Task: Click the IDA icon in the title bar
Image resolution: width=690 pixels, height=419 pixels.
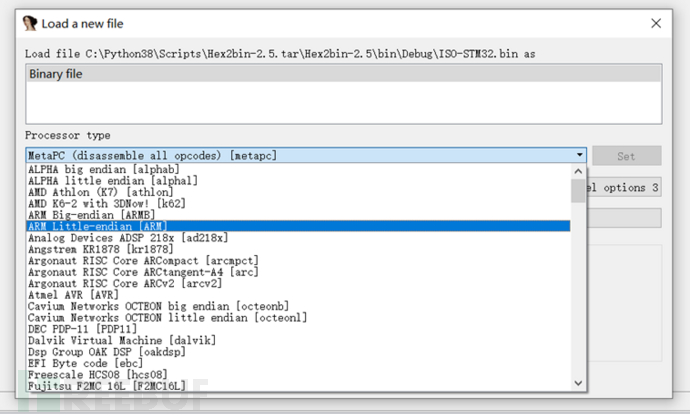Action: (x=30, y=23)
